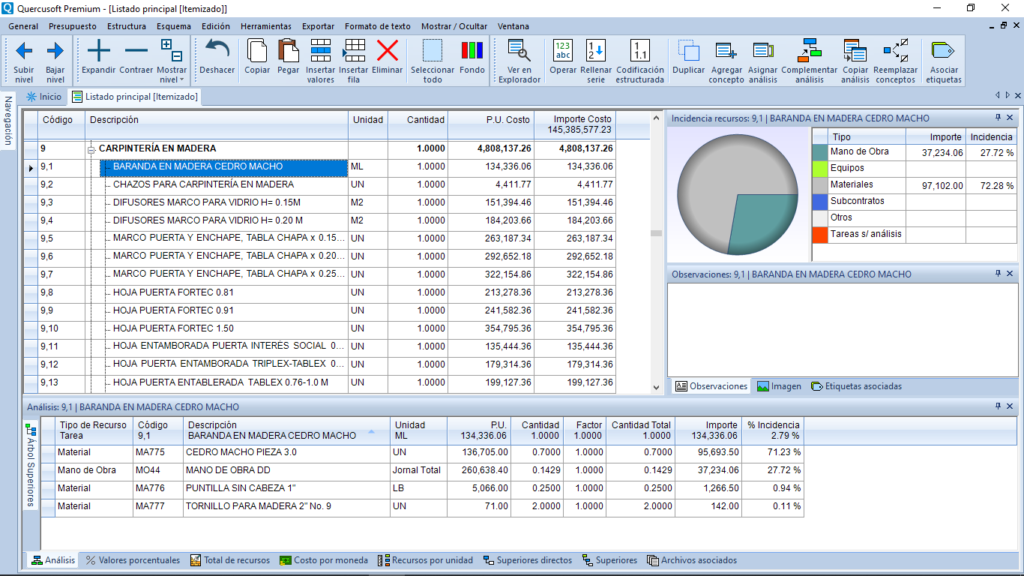Click the Pegar clipboard icon
The height and width of the screenshot is (576, 1024).
click(x=288, y=51)
